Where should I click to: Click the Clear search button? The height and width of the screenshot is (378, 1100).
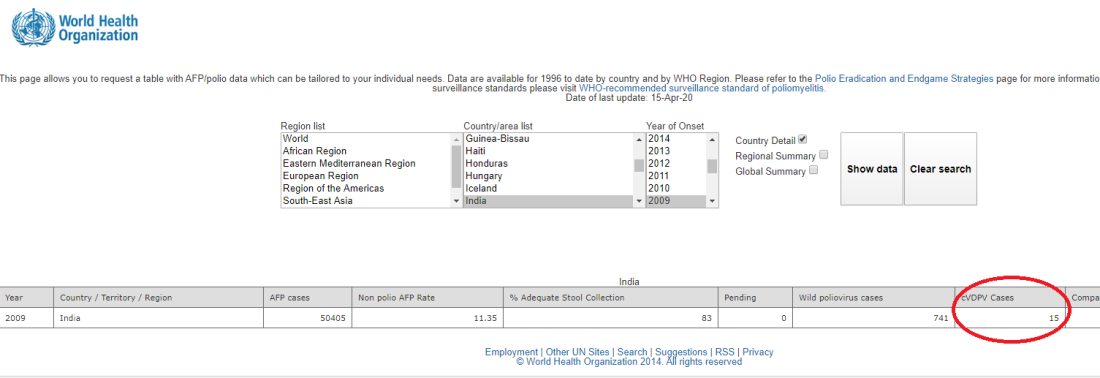tap(940, 169)
